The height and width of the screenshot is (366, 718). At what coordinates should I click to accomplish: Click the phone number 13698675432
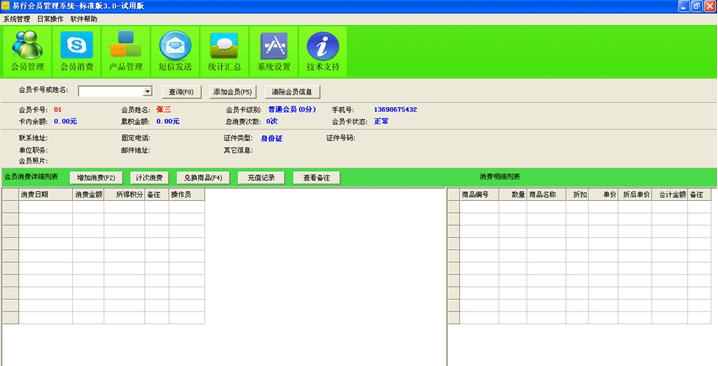(395, 109)
